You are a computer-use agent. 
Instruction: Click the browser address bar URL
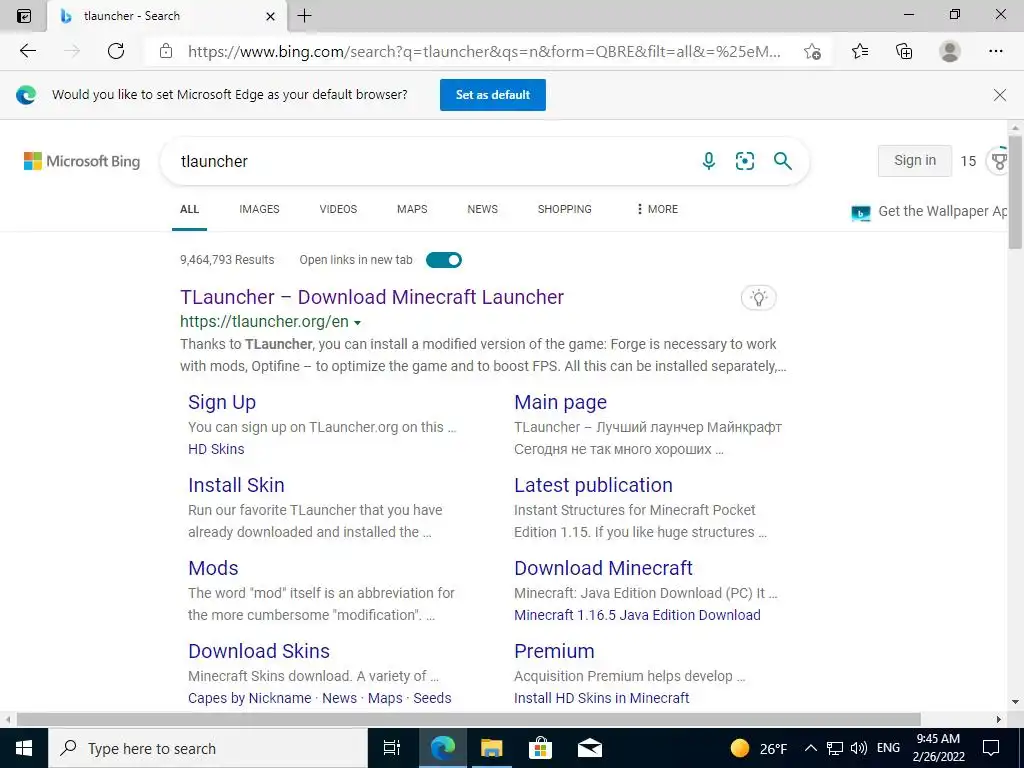coord(485,52)
